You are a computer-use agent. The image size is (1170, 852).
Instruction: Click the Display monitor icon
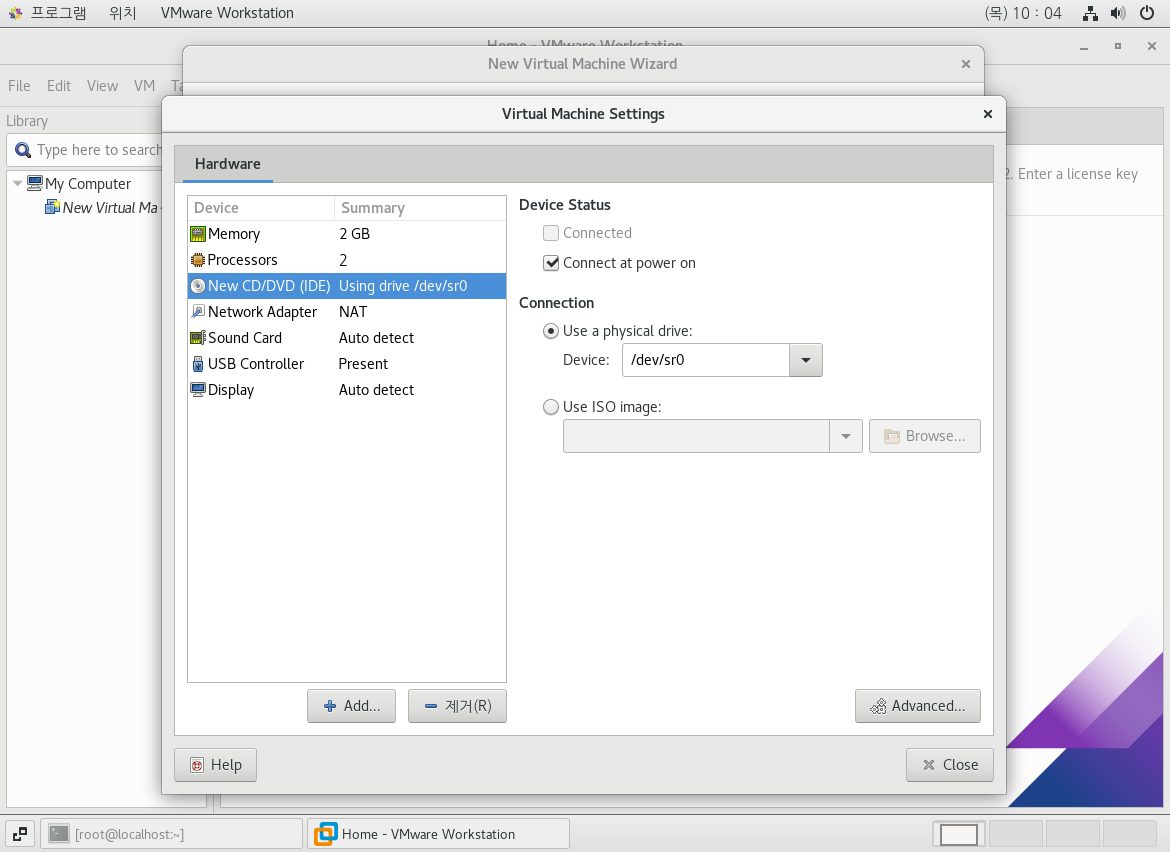pos(198,389)
